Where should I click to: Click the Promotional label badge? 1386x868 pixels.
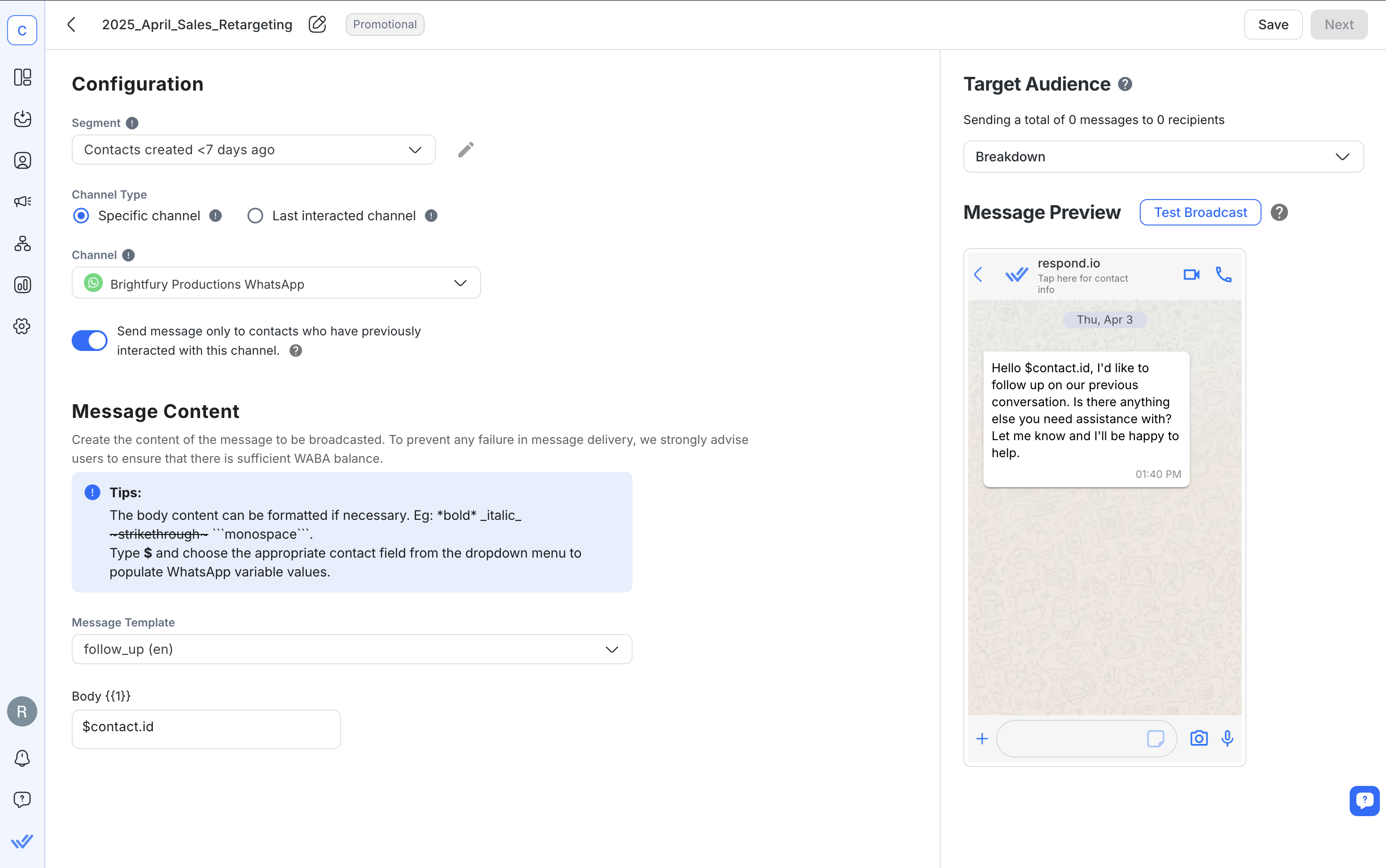[x=384, y=25]
